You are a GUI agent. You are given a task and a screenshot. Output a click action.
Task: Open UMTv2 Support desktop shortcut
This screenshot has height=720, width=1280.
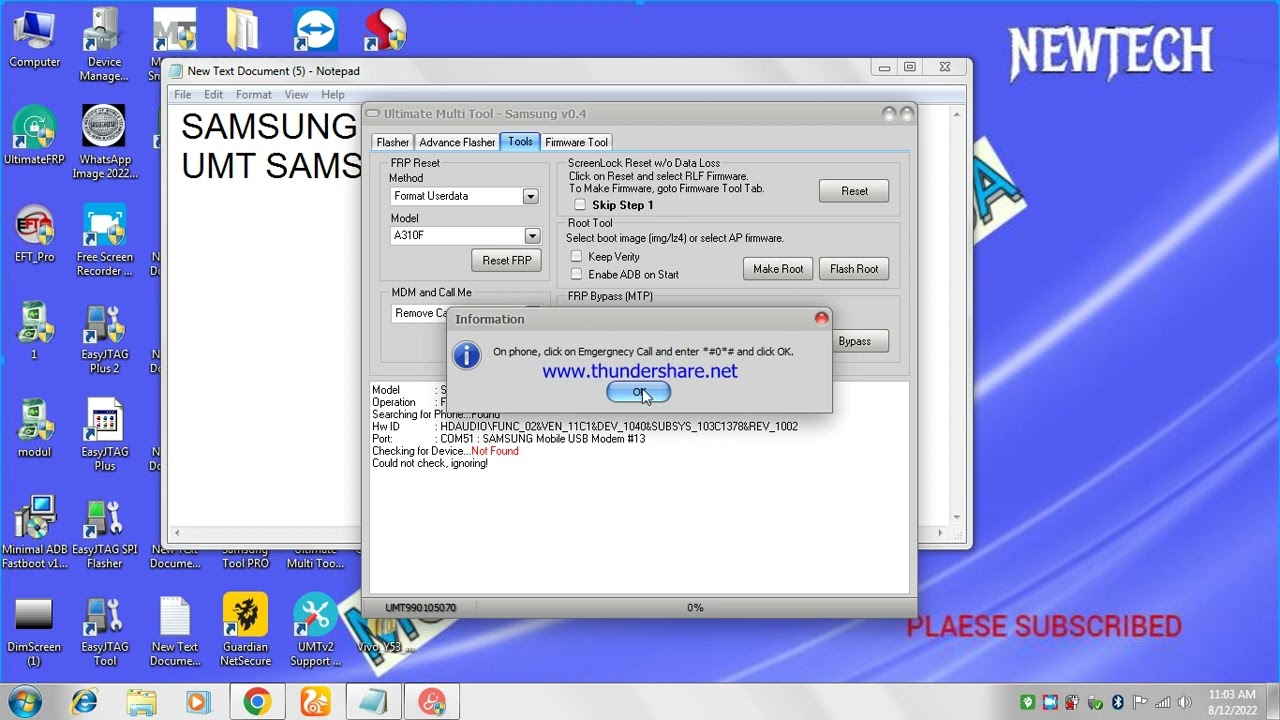pos(315,631)
